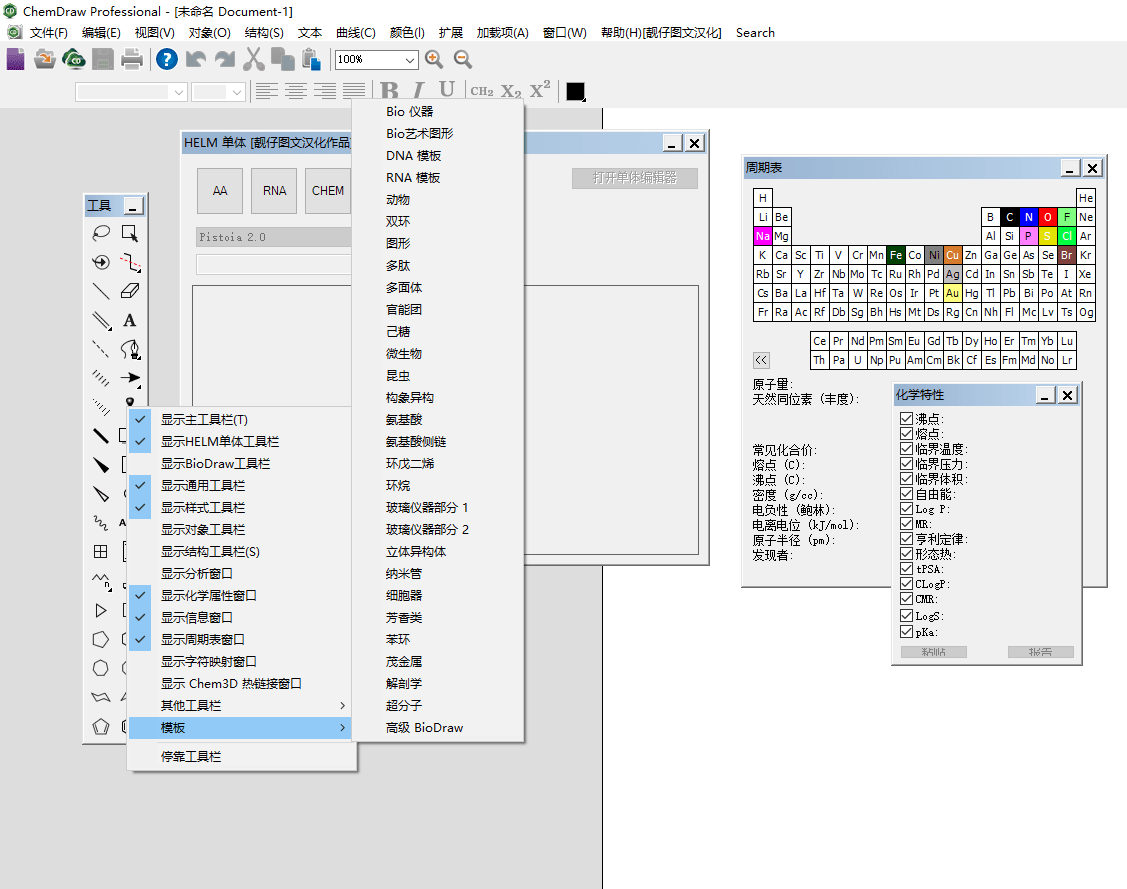The image size is (1127, 889).
Task: Click the HELM empty input box below Pistoia
Action: (x=274, y=264)
